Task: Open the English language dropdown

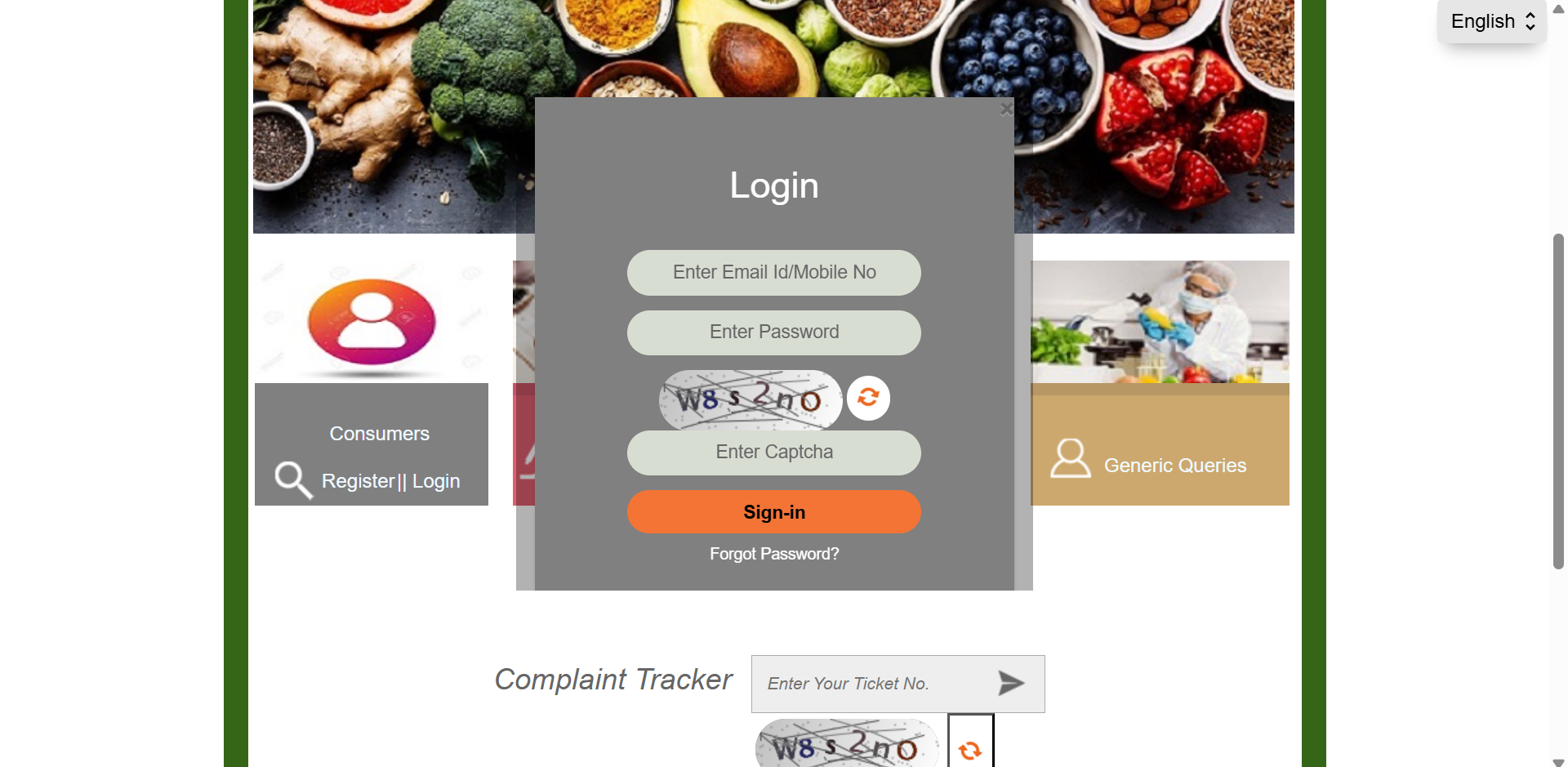Action: coord(1492,21)
